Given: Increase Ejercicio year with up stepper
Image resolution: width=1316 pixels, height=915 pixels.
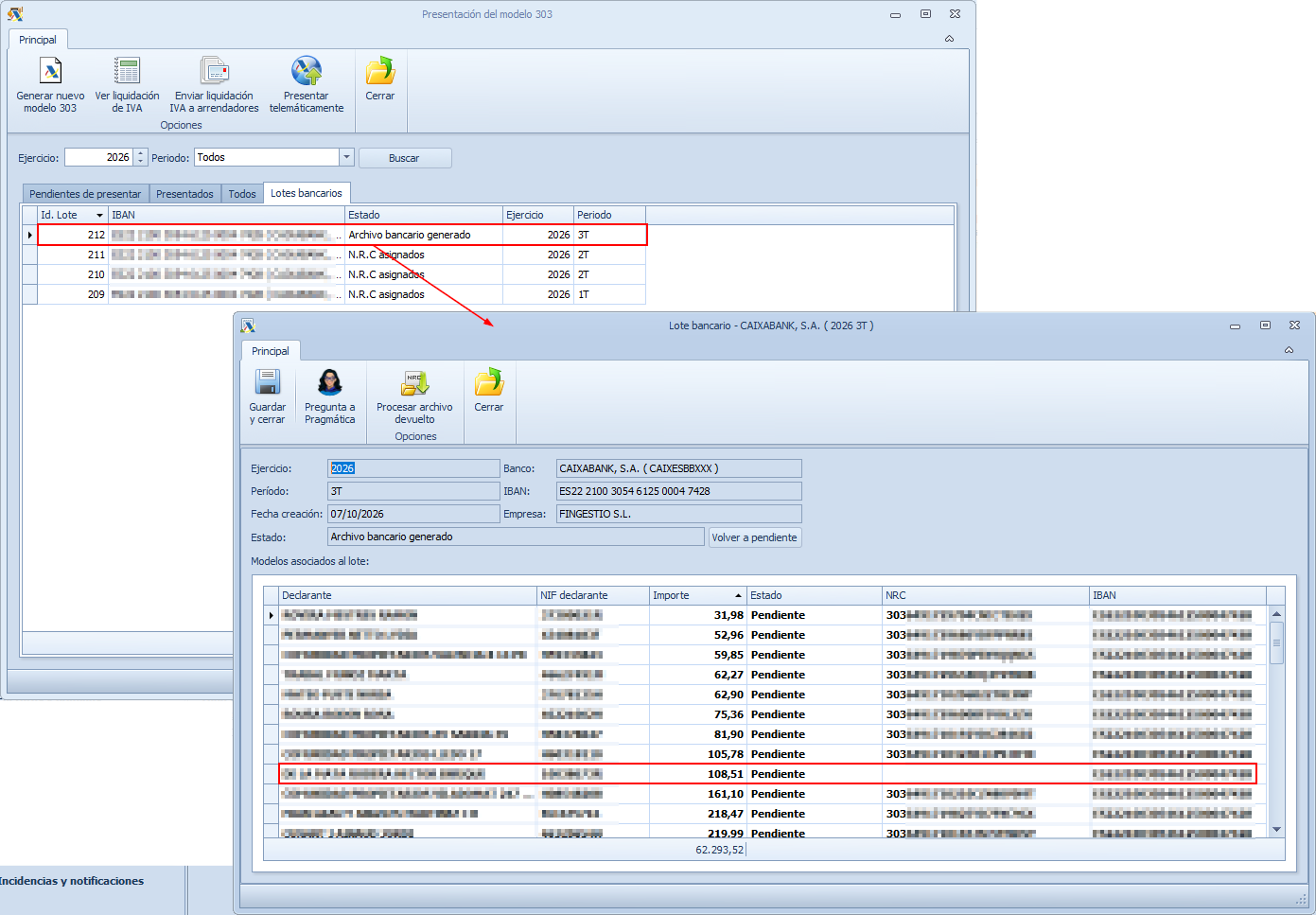Looking at the screenshot, I should (x=141, y=153).
